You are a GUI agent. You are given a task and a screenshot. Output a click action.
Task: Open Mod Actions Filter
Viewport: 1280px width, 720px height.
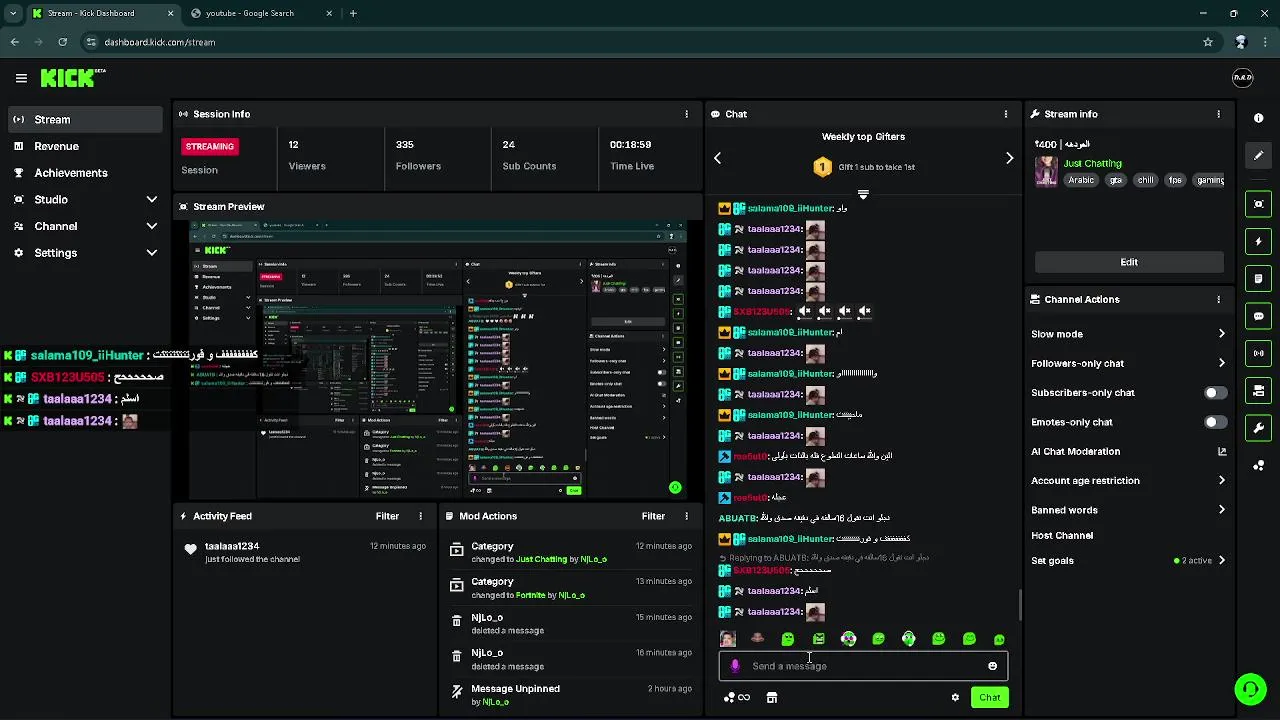[653, 516]
